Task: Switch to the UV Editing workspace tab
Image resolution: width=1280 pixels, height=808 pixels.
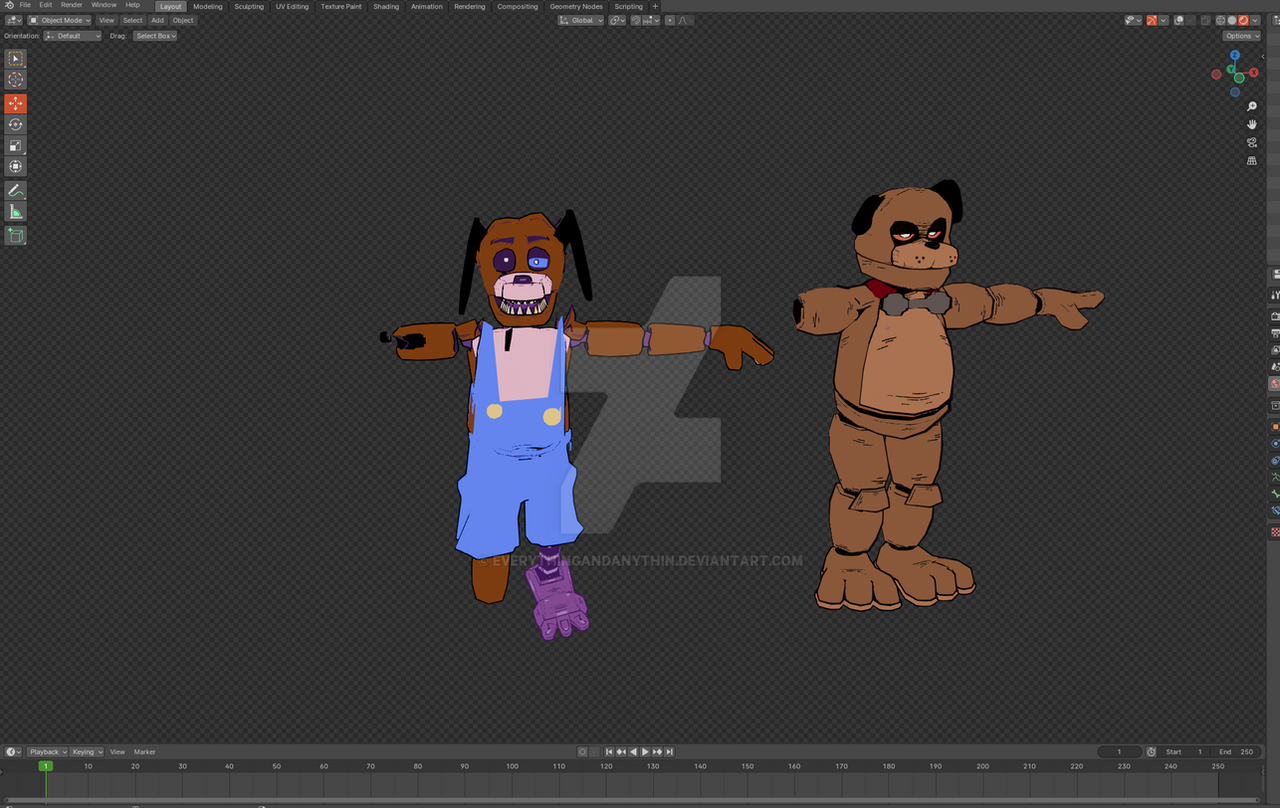Action: tap(292, 6)
